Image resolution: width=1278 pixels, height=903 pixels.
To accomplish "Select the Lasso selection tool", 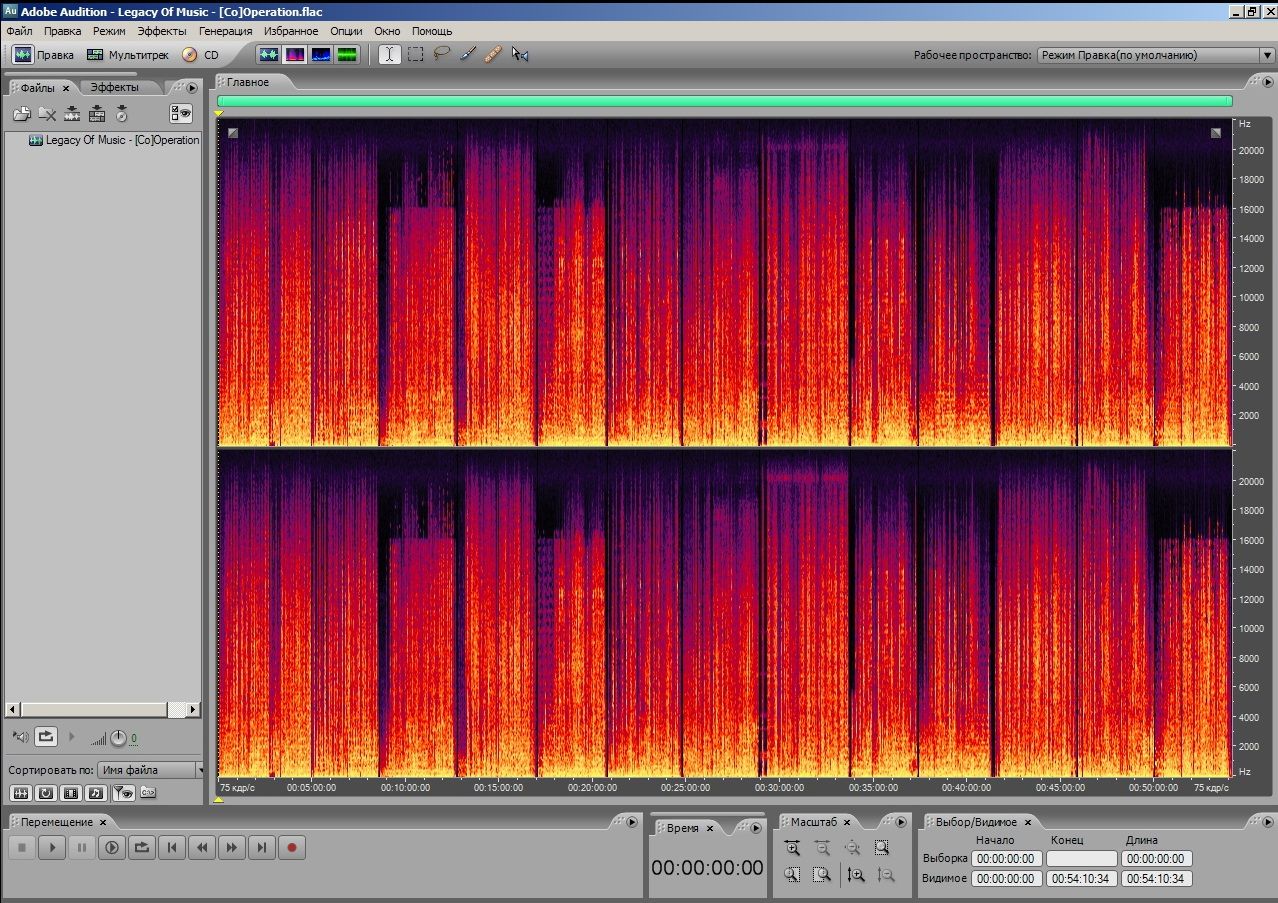I will pyautogui.click(x=441, y=55).
